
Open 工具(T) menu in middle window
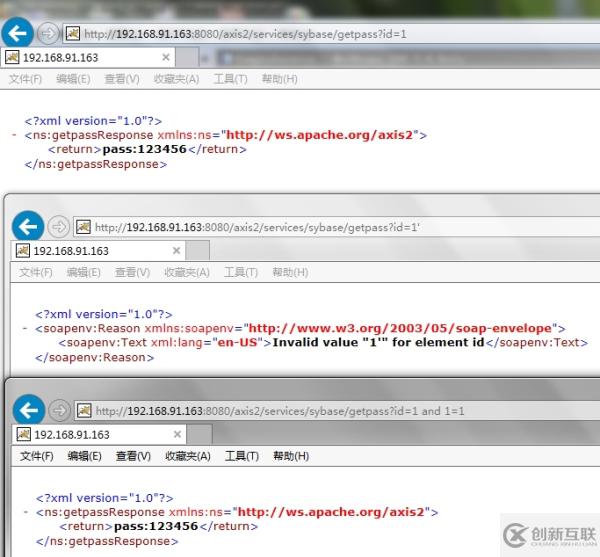[241, 272]
